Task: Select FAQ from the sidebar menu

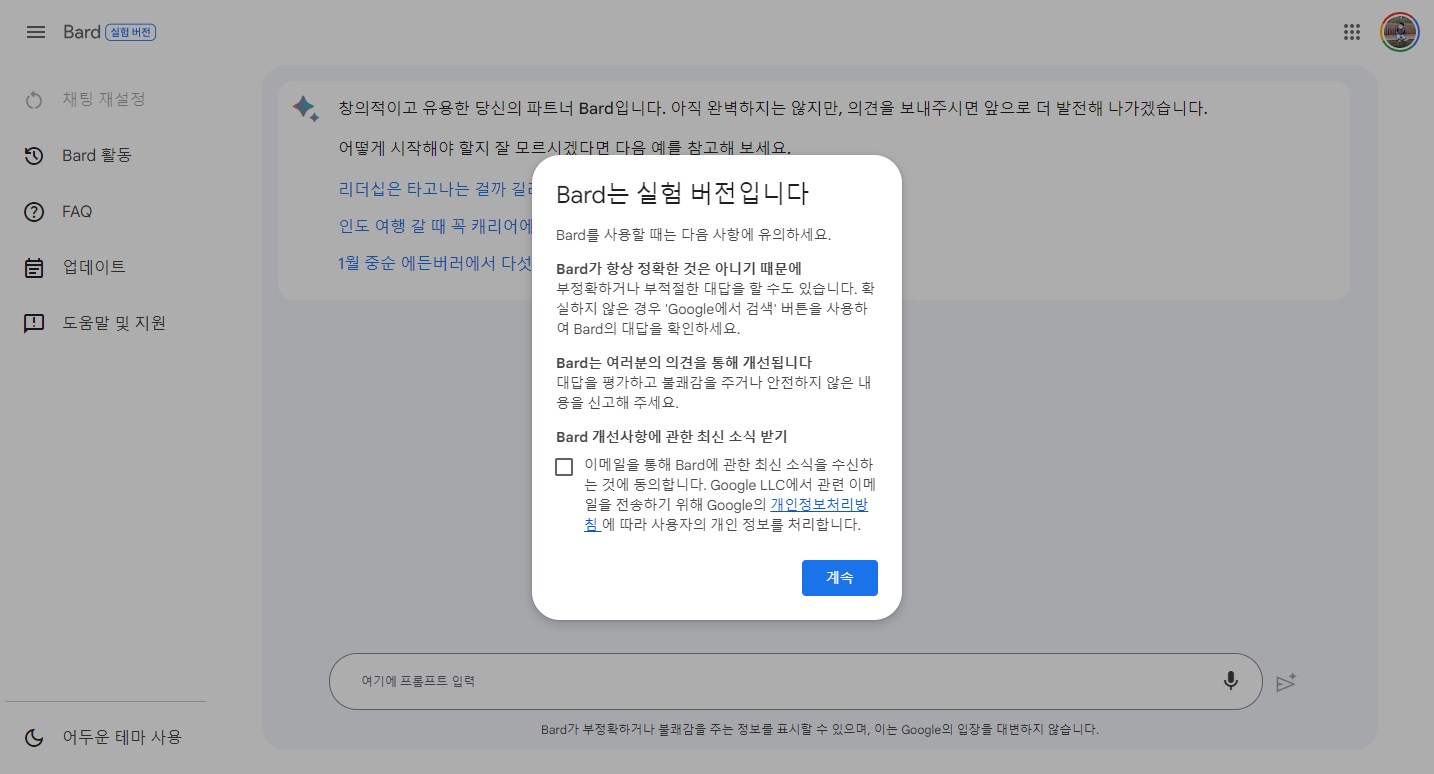Action: pos(75,211)
